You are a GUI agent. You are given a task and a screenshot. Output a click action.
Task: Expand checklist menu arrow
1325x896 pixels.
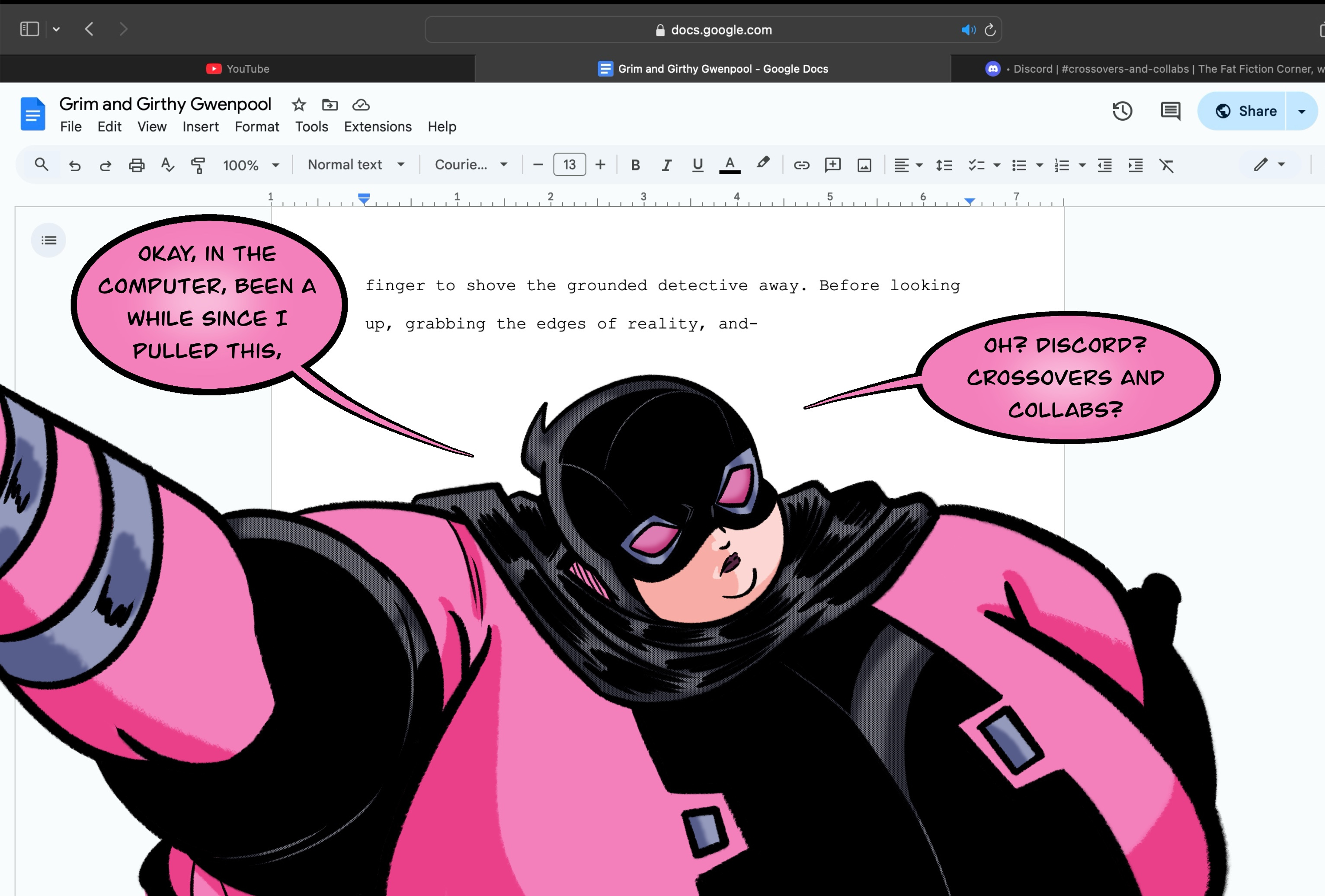[x=997, y=165]
